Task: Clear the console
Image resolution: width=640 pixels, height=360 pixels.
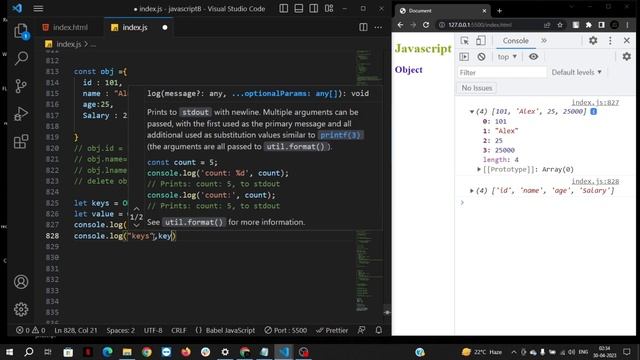Action: [x=481, y=57]
